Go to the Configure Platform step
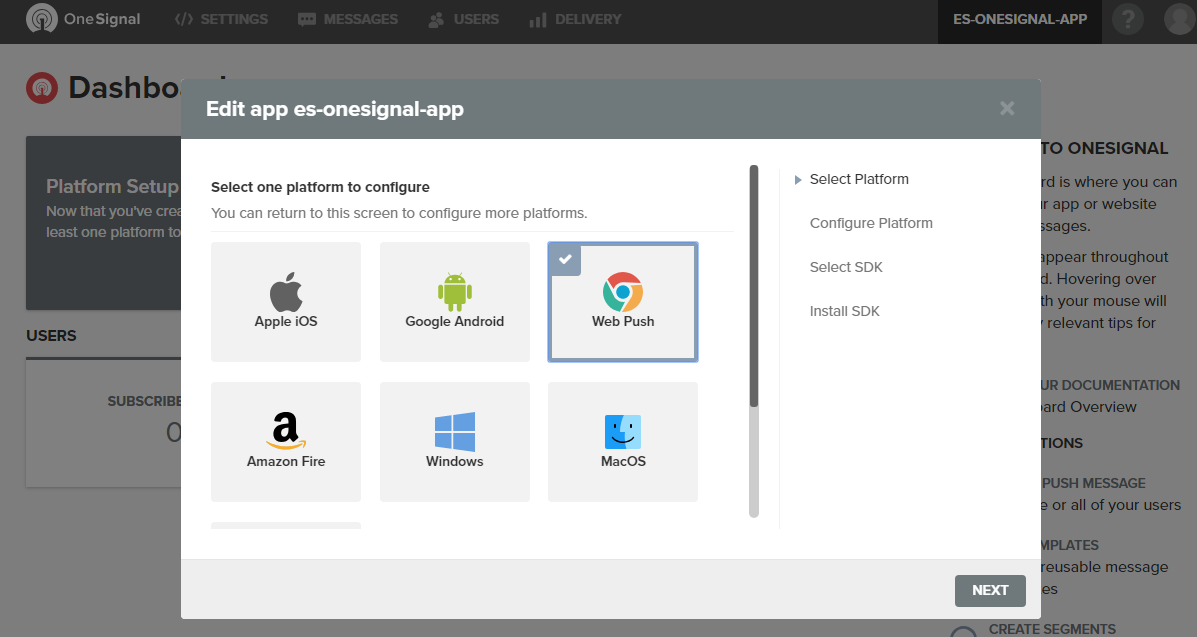 click(x=871, y=223)
